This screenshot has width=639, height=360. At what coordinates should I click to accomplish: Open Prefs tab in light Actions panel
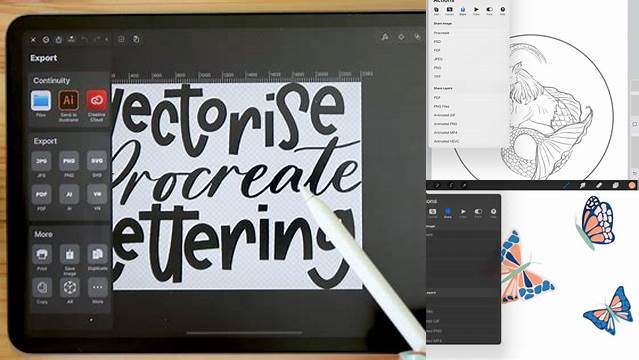pos(489,11)
